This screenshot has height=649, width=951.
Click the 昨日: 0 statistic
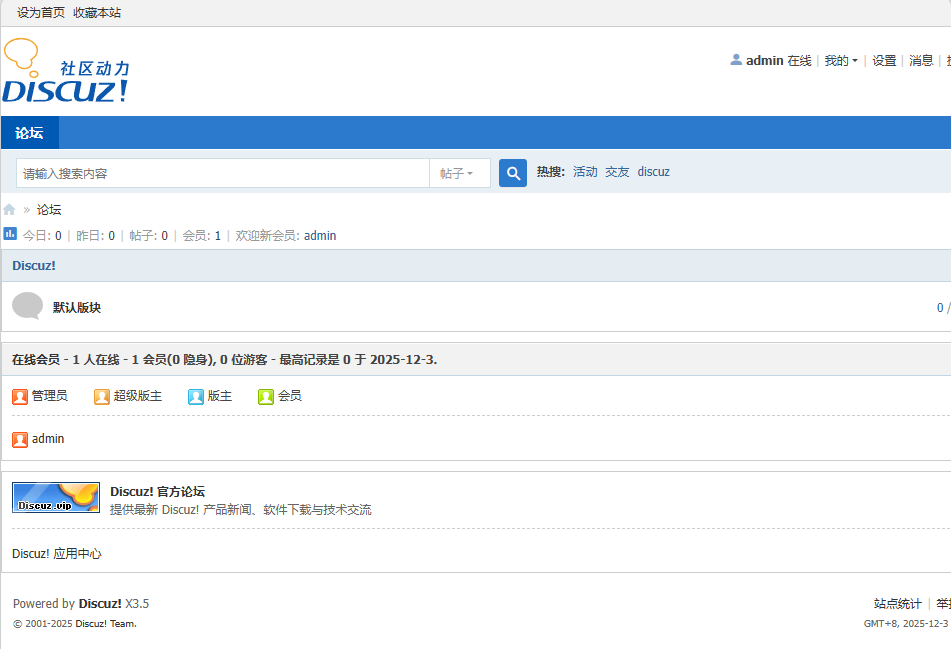tap(95, 235)
